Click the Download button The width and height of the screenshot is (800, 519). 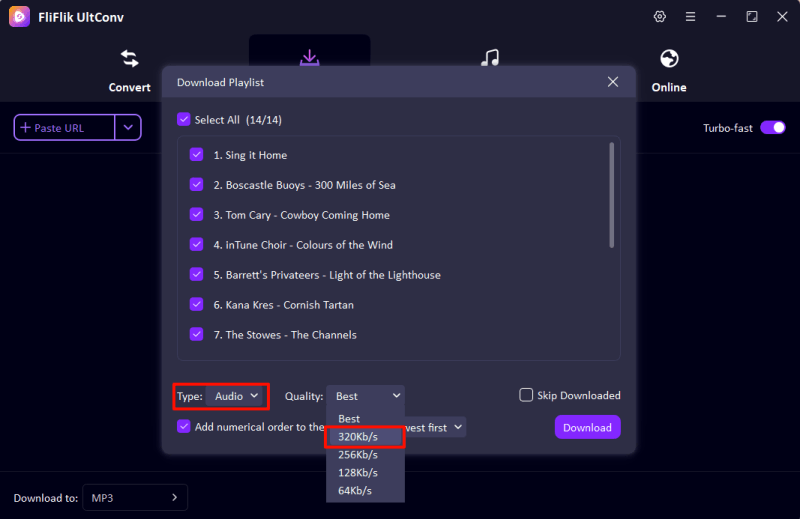(x=587, y=427)
